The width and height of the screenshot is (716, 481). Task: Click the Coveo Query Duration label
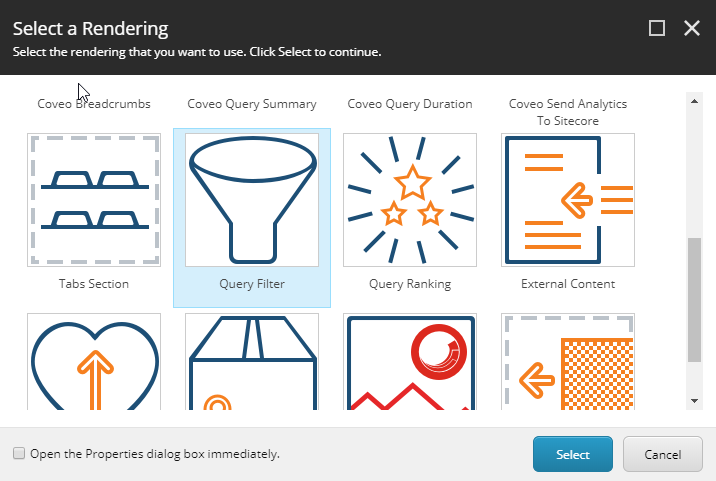click(x=410, y=104)
